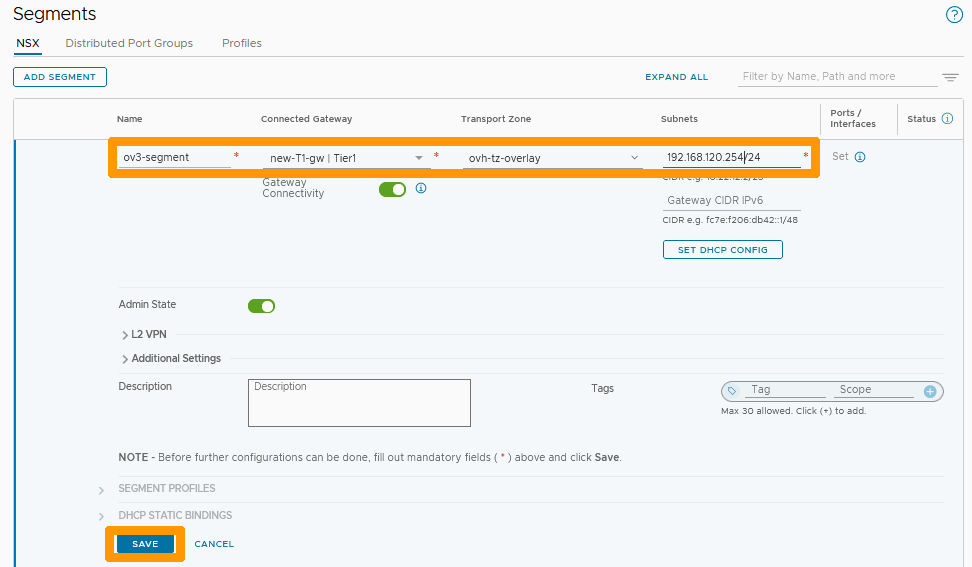This screenshot has width=972, height=567.
Task: Open the Profiles tab
Action: click(242, 43)
